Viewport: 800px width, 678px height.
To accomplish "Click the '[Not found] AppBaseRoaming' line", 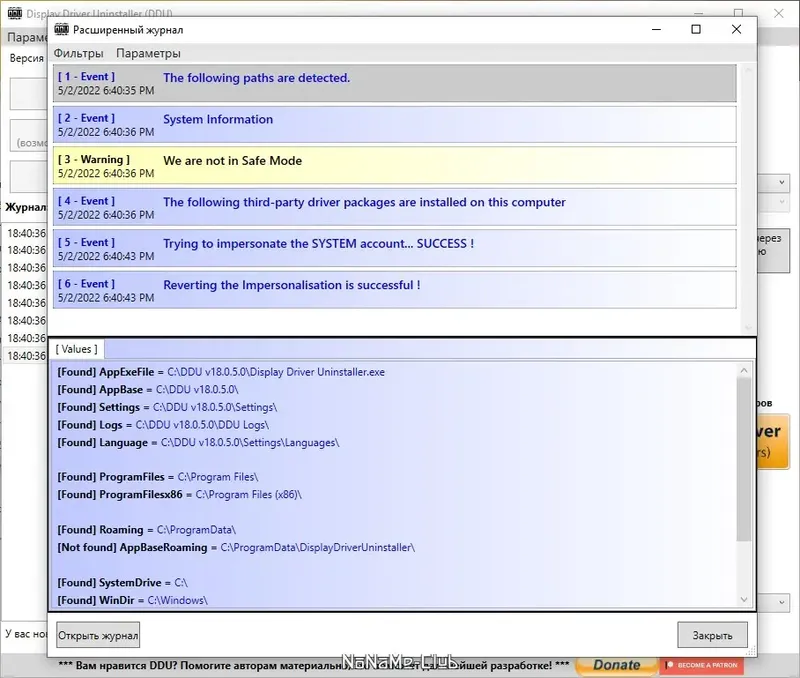I will (x=236, y=547).
